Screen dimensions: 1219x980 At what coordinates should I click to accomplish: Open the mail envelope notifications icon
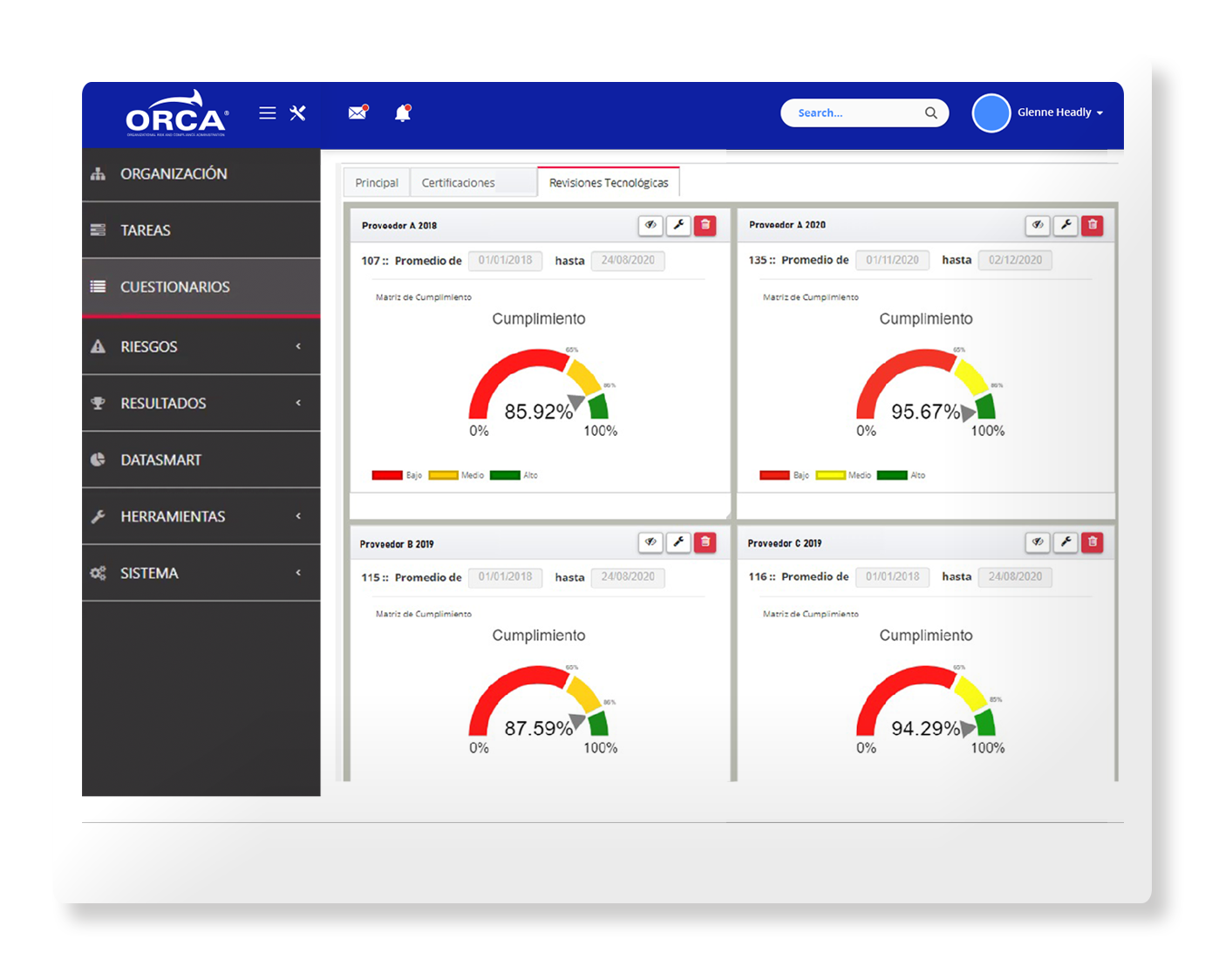pyautogui.click(x=358, y=112)
